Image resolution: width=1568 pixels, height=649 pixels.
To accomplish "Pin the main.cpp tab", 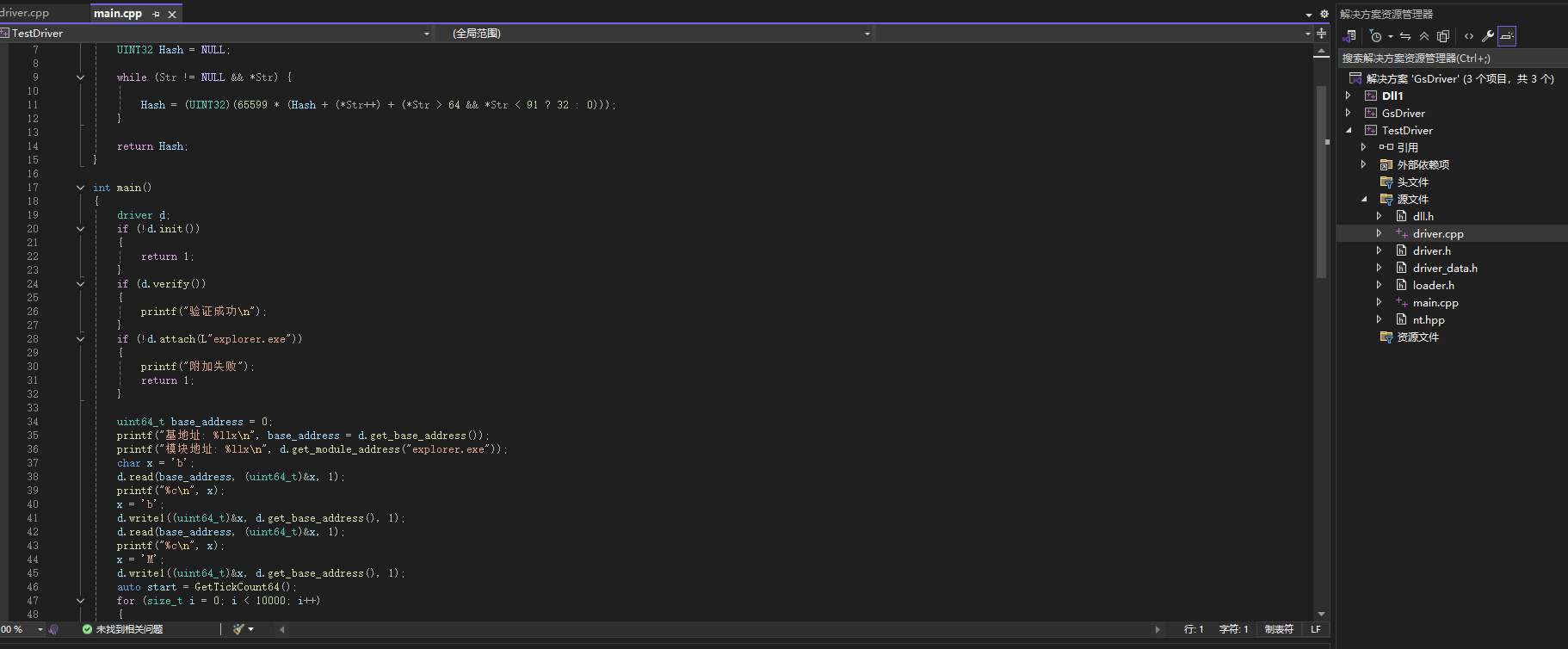I will [156, 14].
